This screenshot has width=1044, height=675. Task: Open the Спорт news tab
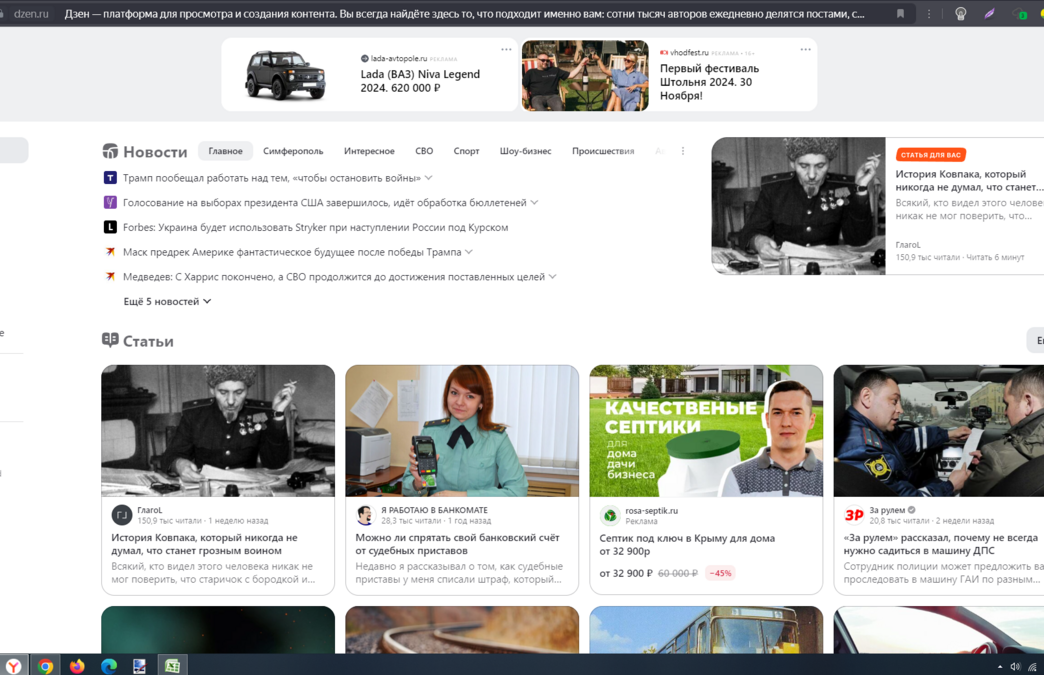tap(466, 151)
